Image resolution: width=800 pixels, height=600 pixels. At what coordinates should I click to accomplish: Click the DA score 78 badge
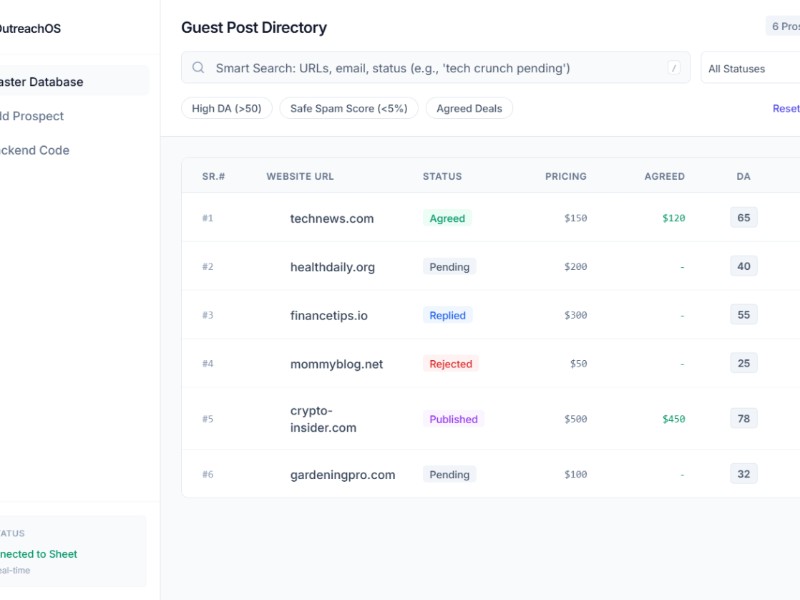click(x=743, y=419)
